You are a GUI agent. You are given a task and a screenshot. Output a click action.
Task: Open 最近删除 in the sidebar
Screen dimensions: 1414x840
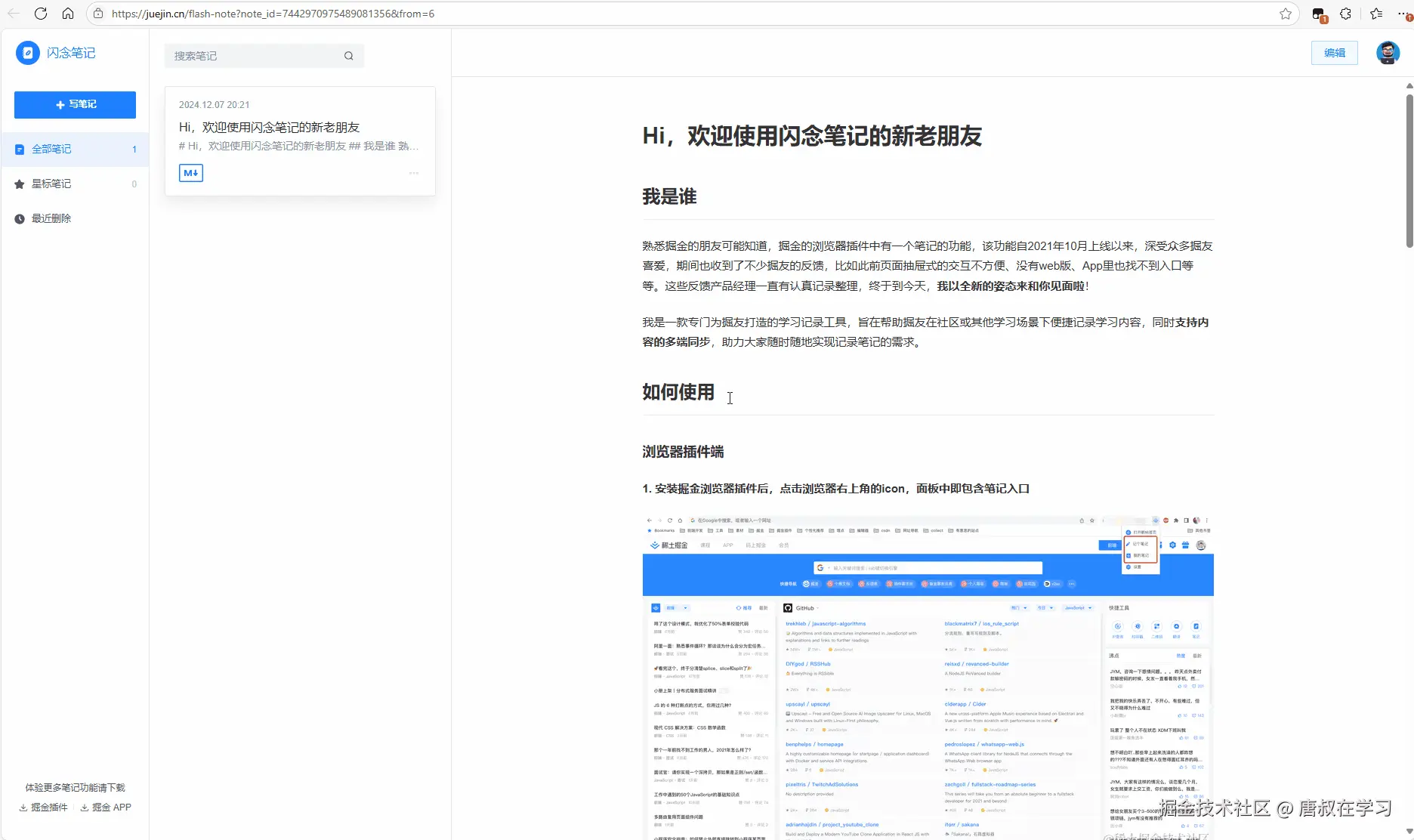[x=50, y=218]
